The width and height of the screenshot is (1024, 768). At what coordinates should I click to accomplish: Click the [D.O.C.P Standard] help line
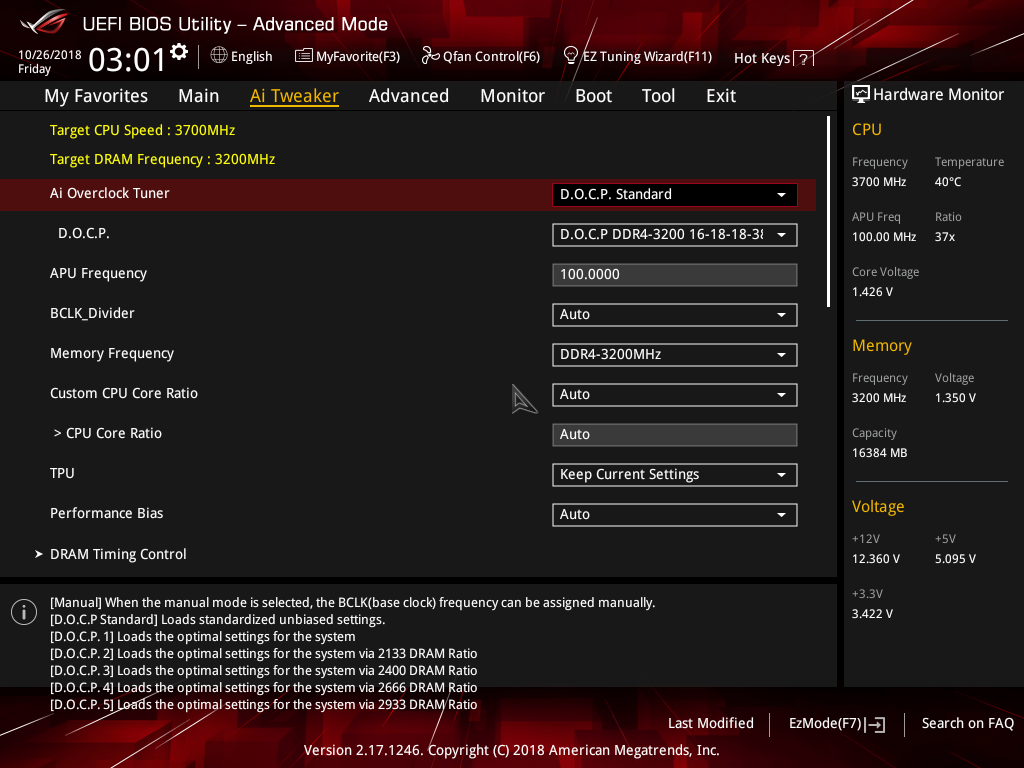coord(217,620)
